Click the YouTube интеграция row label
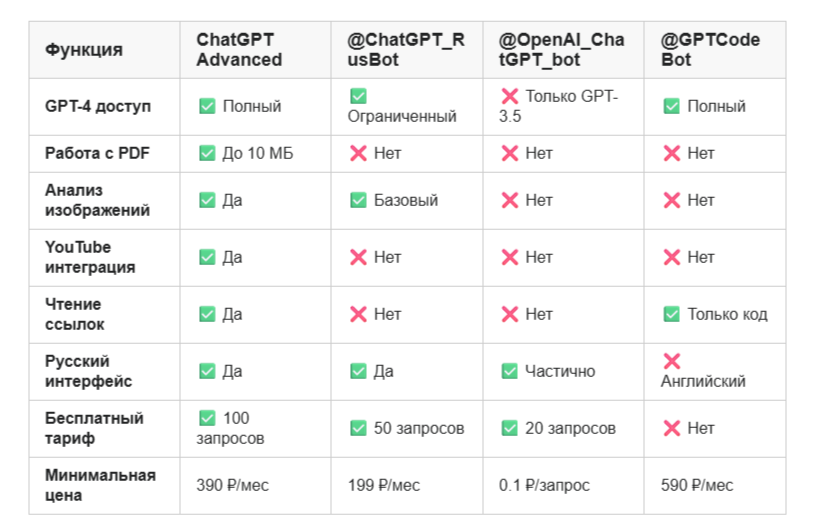 [90, 257]
